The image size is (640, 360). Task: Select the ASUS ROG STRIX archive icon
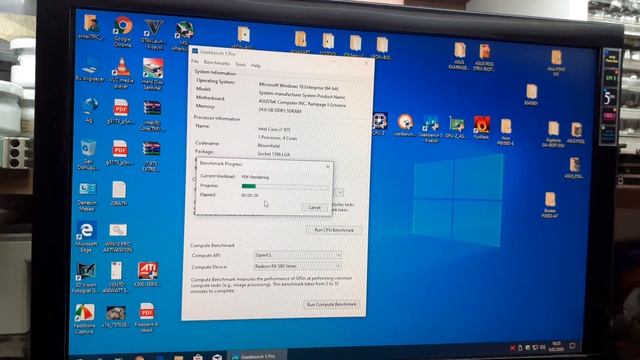pyautogui.click(x=484, y=57)
